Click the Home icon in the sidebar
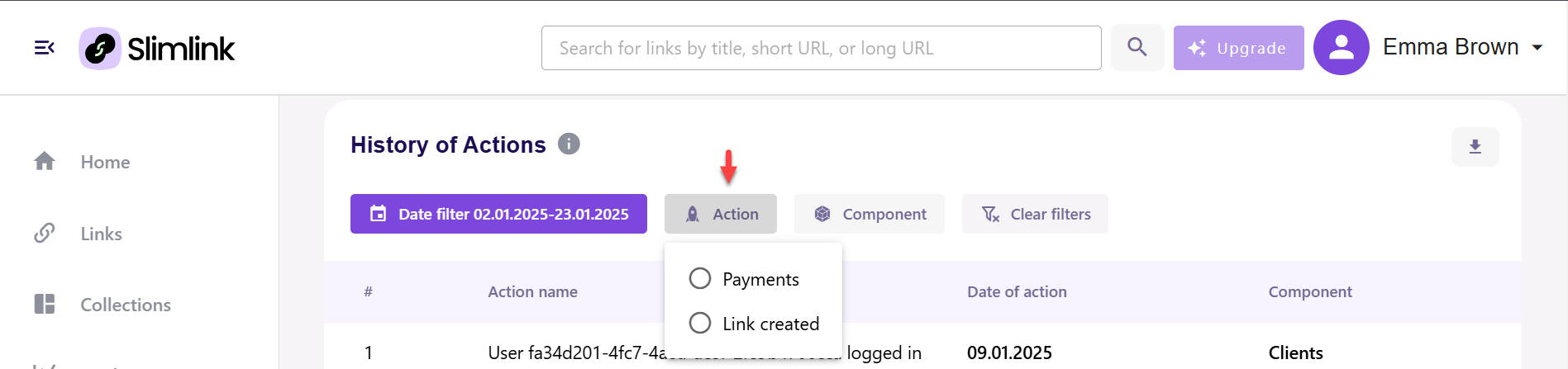 point(45,161)
